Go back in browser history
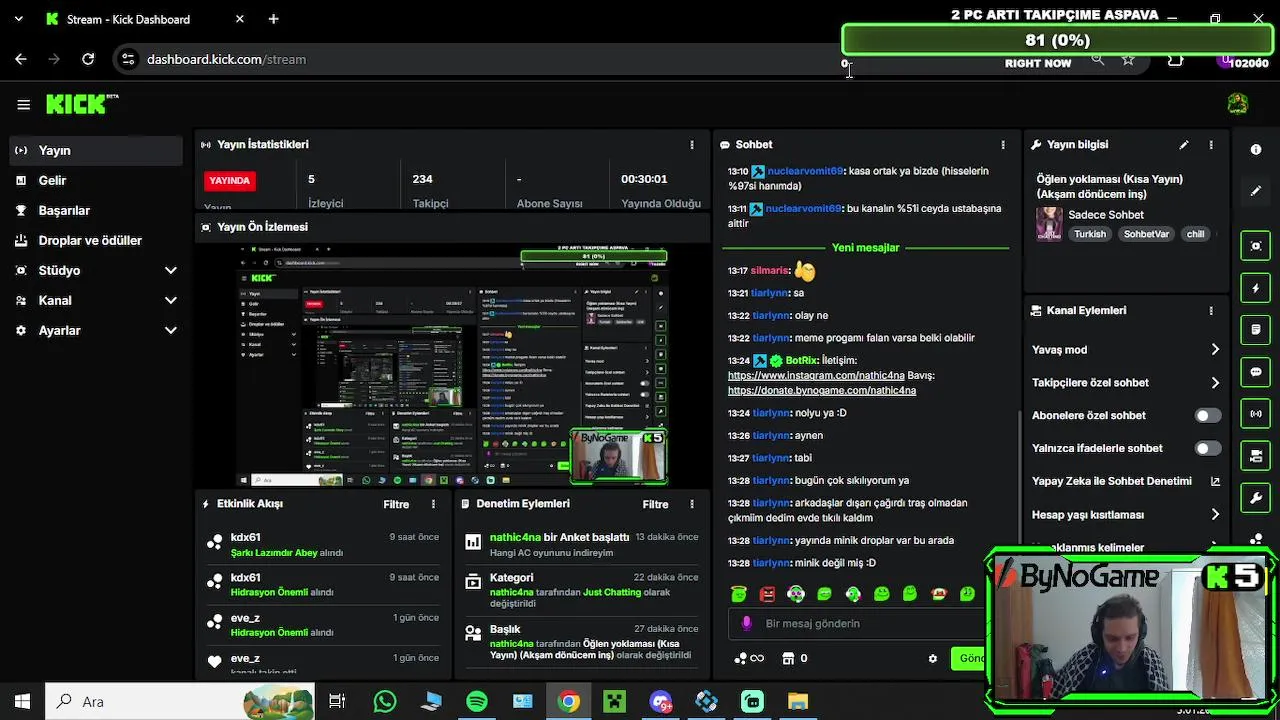 (x=21, y=59)
